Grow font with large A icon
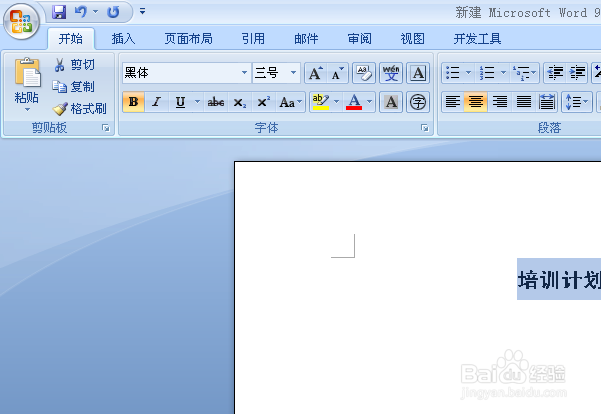 (x=315, y=73)
